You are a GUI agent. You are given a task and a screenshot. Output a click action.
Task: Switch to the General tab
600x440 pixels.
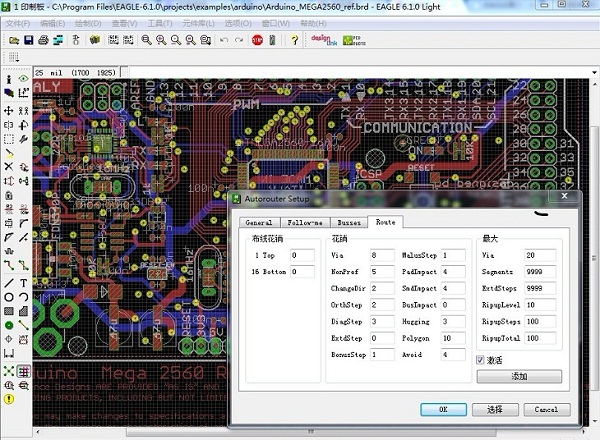259,222
